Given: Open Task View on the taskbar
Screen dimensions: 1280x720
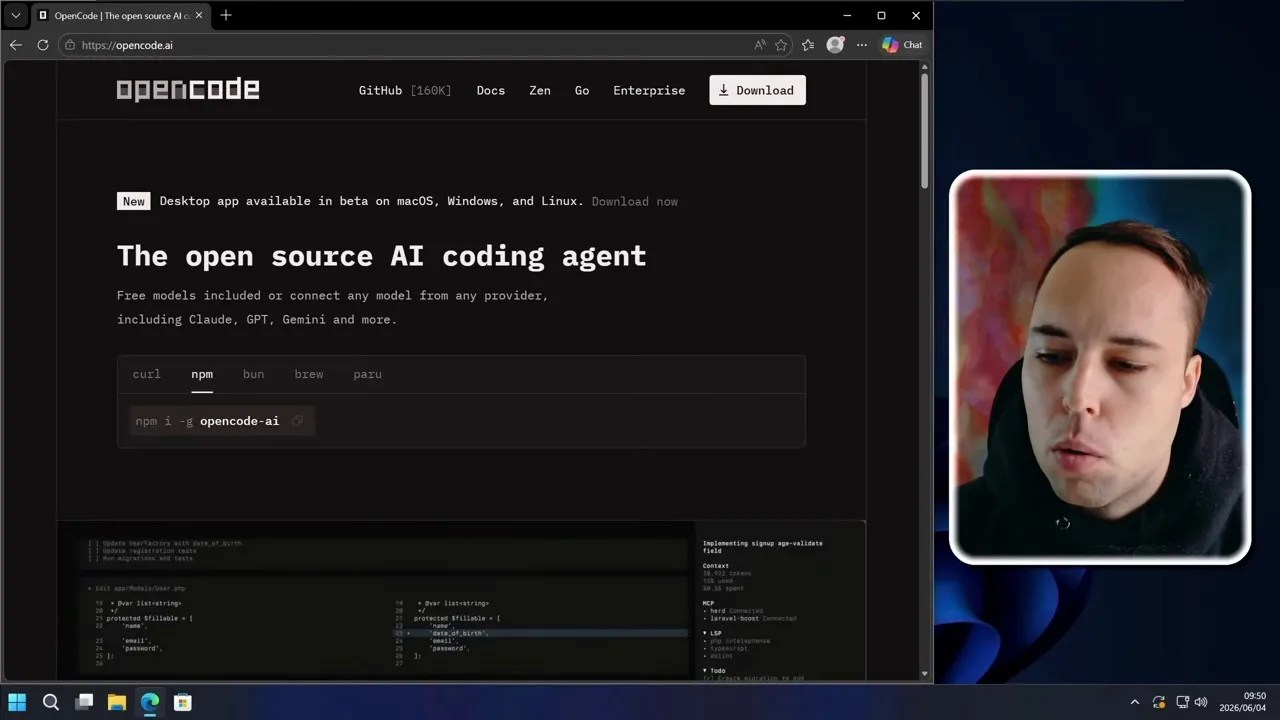Looking at the screenshot, I should coord(84,702).
